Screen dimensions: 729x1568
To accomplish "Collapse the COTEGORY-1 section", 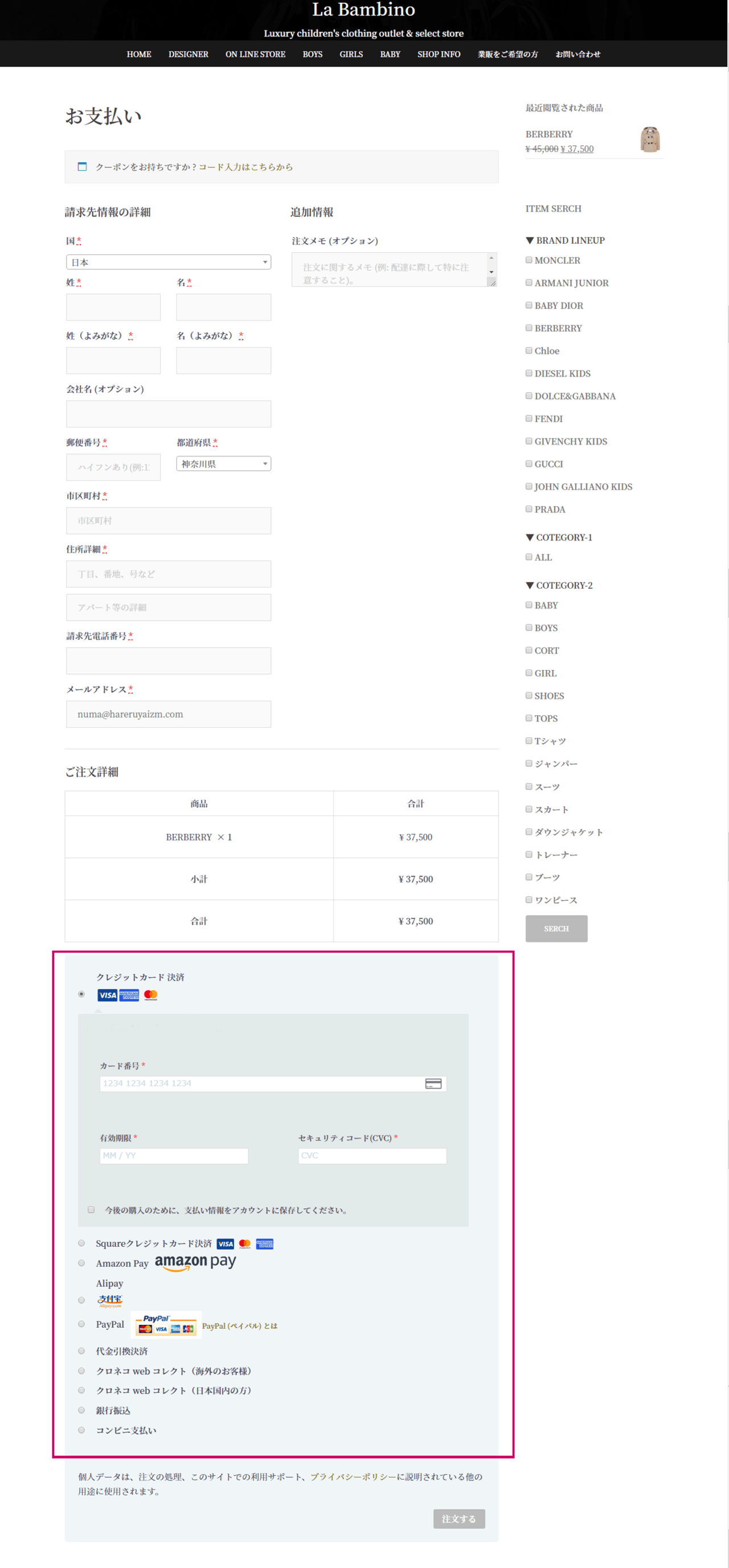I will 559,537.
